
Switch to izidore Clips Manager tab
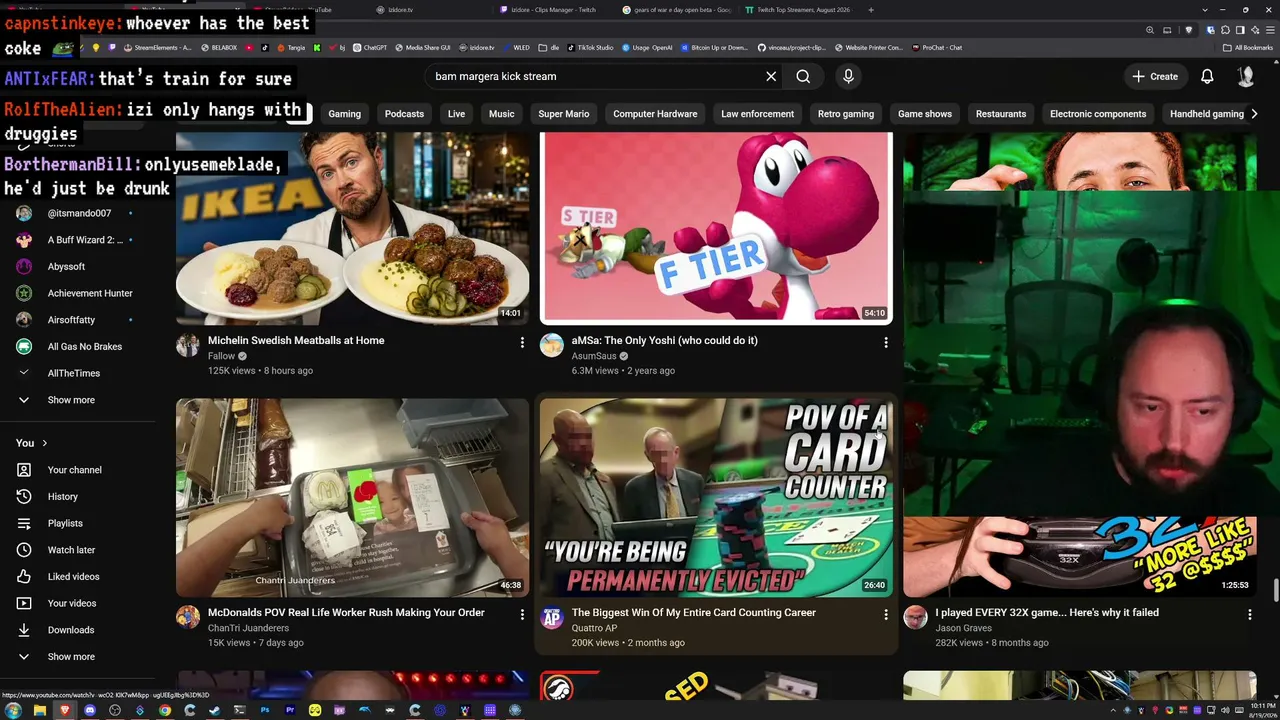(547, 10)
